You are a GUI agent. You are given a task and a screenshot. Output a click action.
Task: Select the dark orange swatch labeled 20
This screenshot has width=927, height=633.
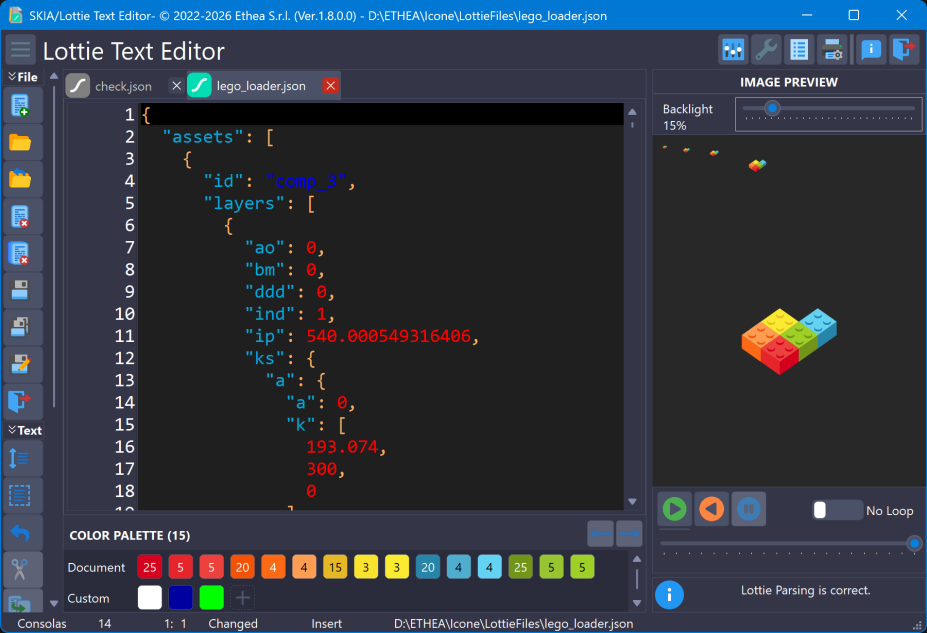tap(242, 567)
